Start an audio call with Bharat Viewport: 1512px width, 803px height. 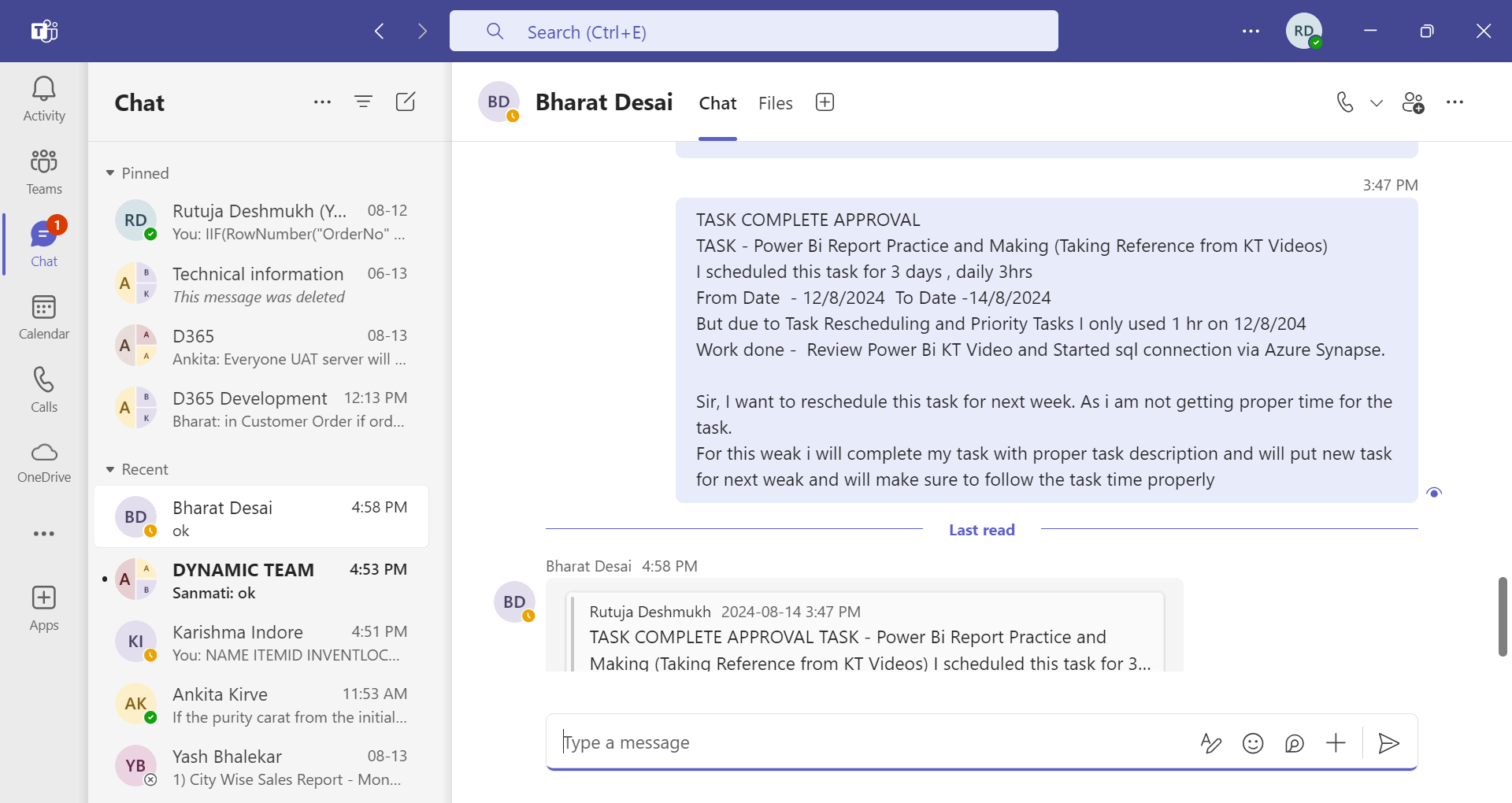click(x=1345, y=102)
